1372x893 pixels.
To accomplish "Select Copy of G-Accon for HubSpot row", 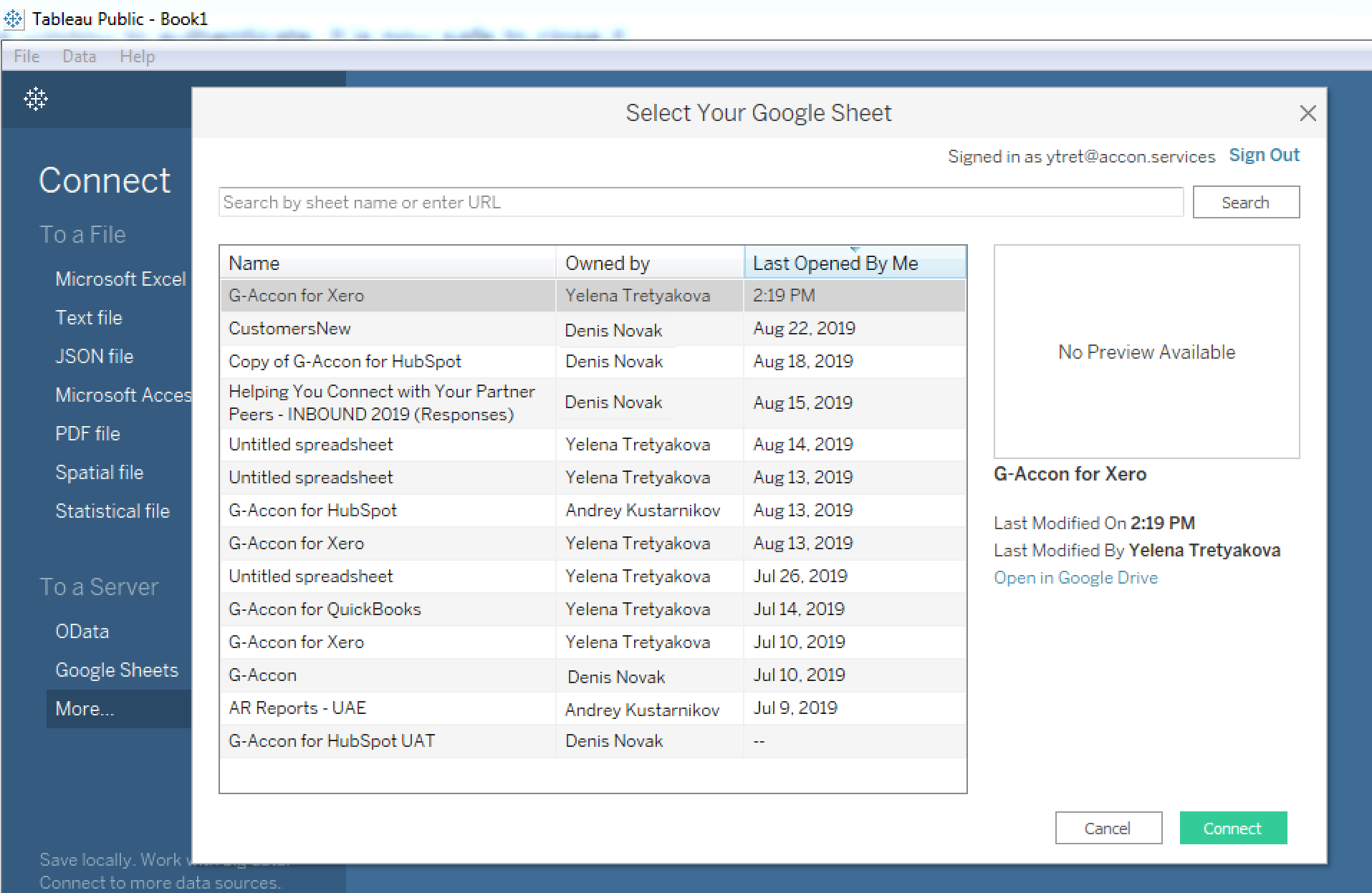I will pyautogui.click(x=593, y=362).
